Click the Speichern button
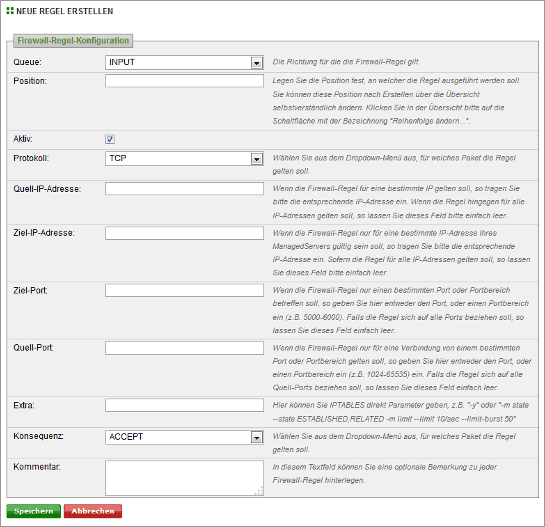 pos(33,511)
